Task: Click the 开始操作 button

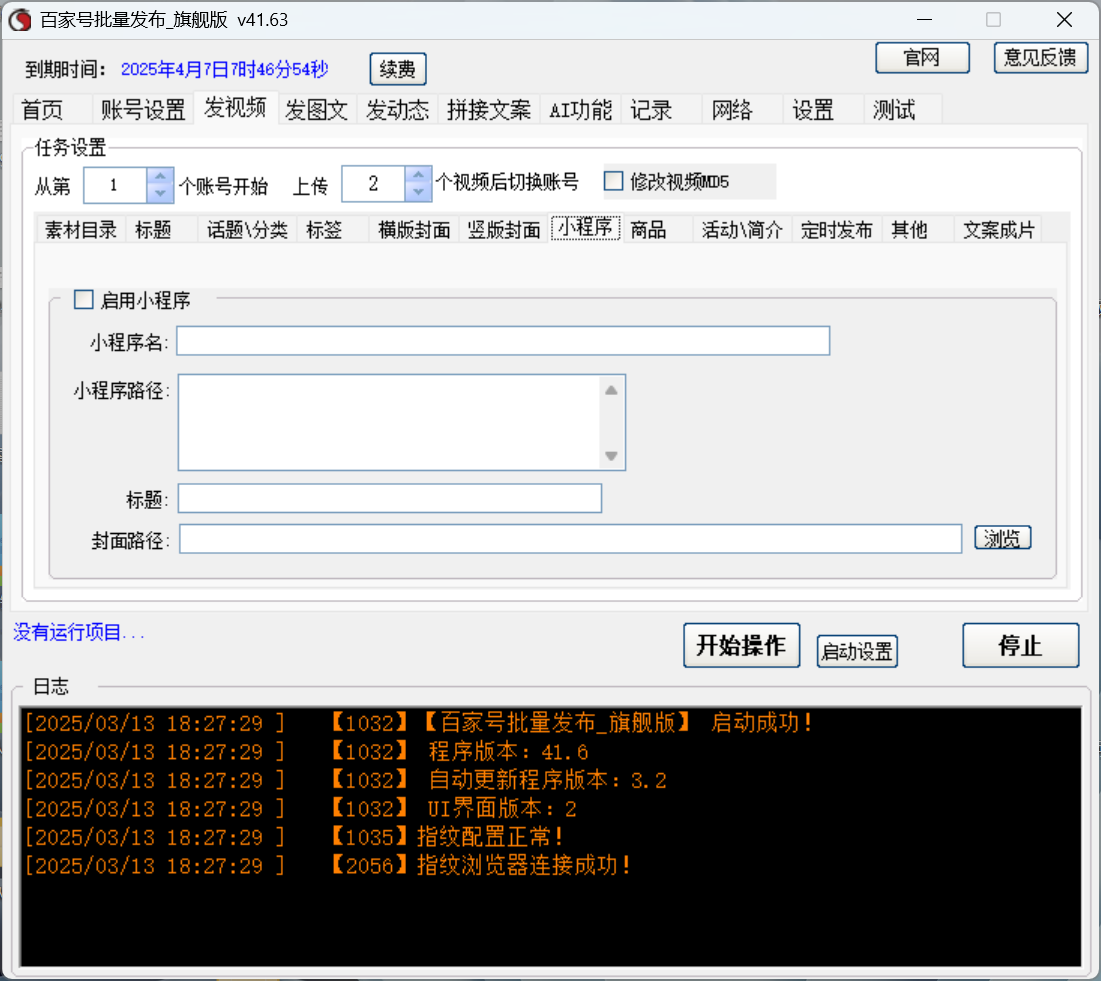Action: click(x=741, y=645)
